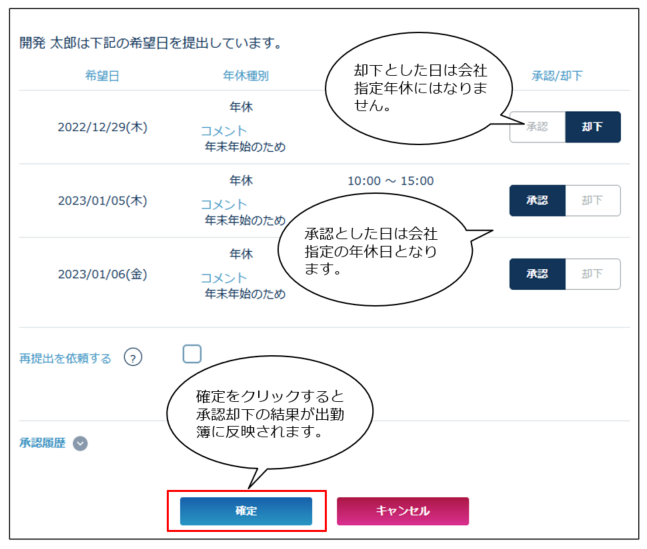Image resolution: width=647 pixels, height=549 pixels.
Task: Open コメント link for 2022/12/29 row
Action: click(x=223, y=131)
